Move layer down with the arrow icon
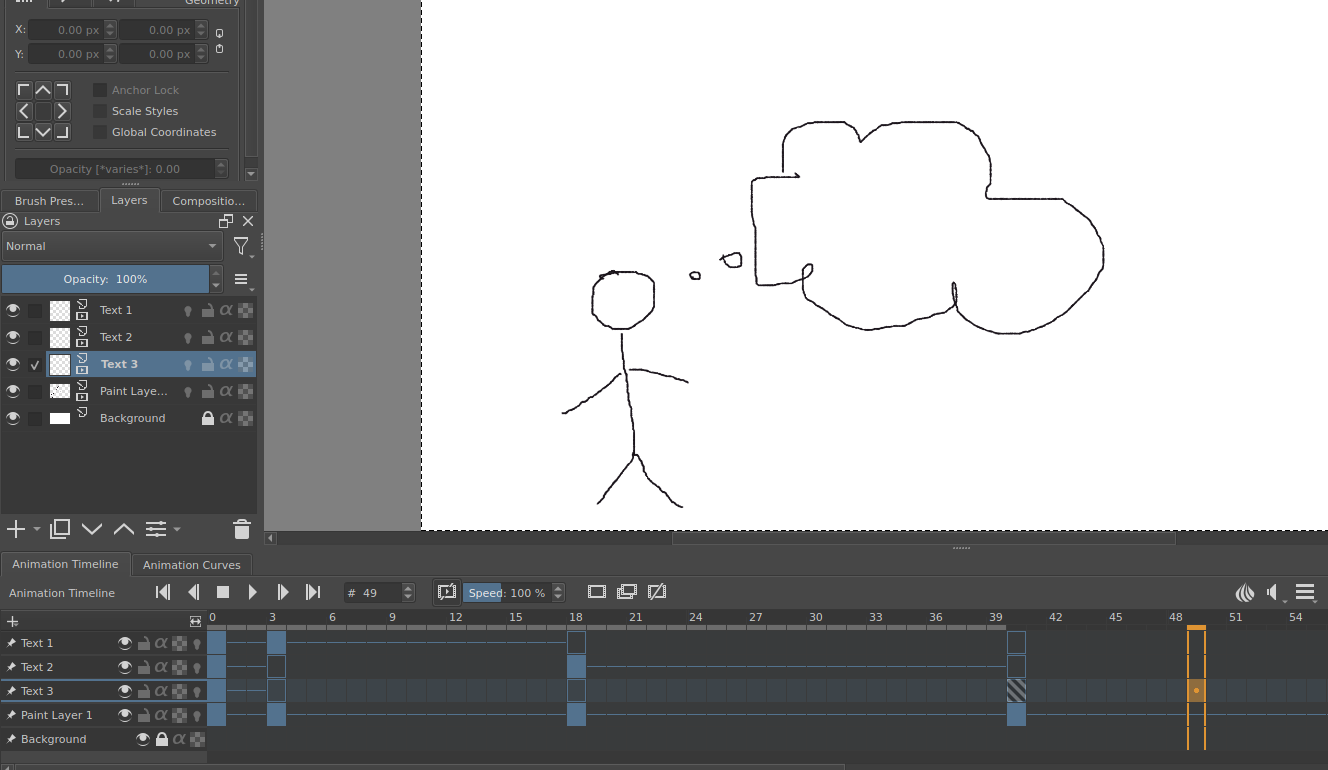The height and width of the screenshot is (770, 1328). [92, 529]
